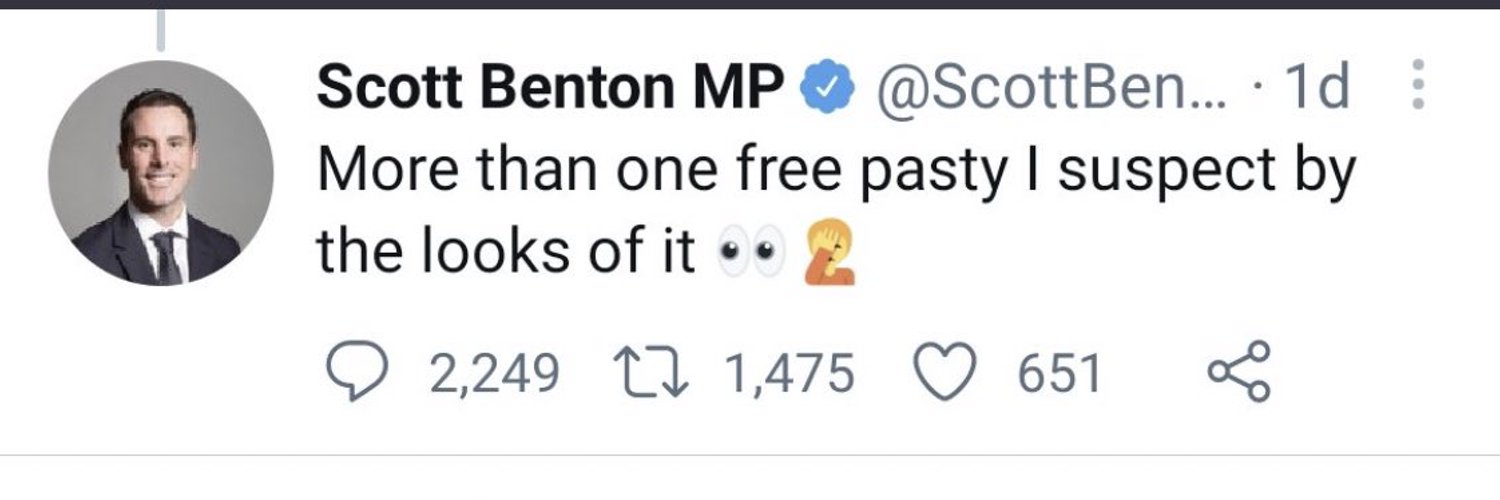Click the dark bar above the tweet
The width and height of the screenshot is (1500, 500).
[x=750, y=4]
